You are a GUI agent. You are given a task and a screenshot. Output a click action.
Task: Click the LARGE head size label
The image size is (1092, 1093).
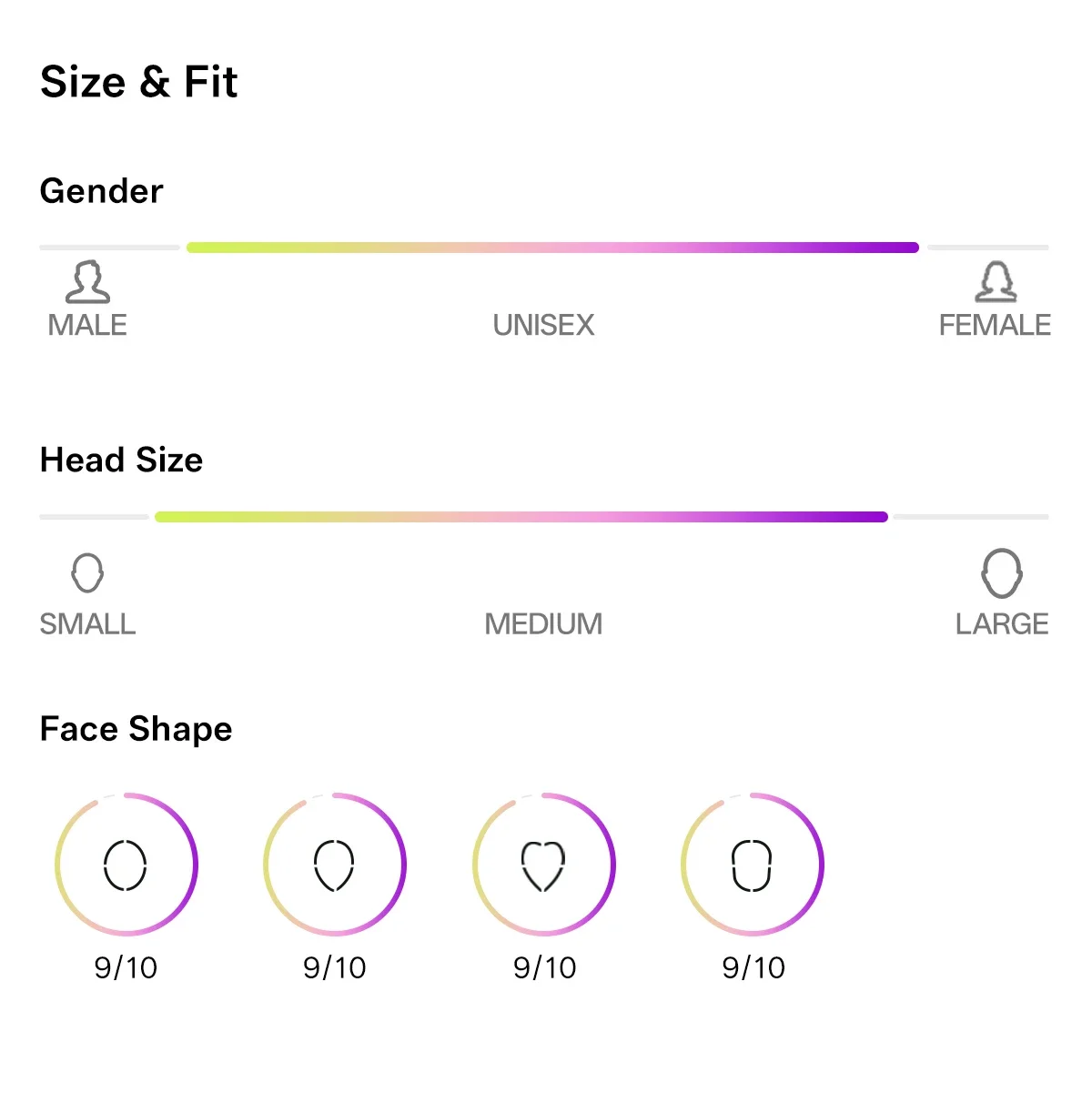click(1002, 624)
